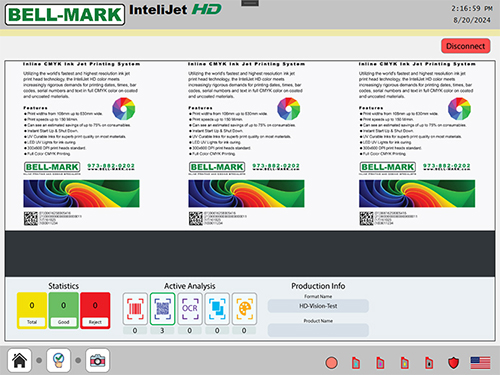Click the color analysis count value 0
This screenshot has width=500, height=375.
coord(244,331)
